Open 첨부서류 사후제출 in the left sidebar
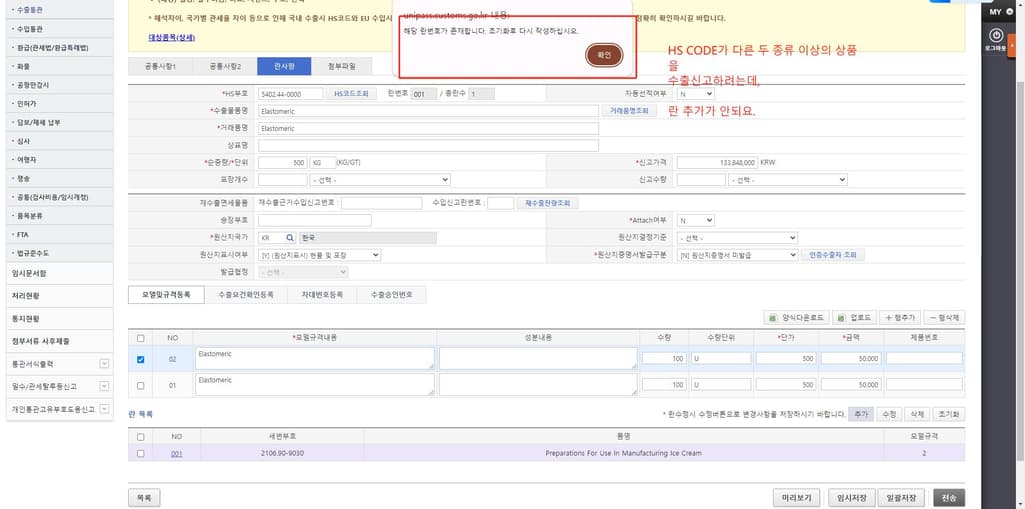 (x=41, y=341)
